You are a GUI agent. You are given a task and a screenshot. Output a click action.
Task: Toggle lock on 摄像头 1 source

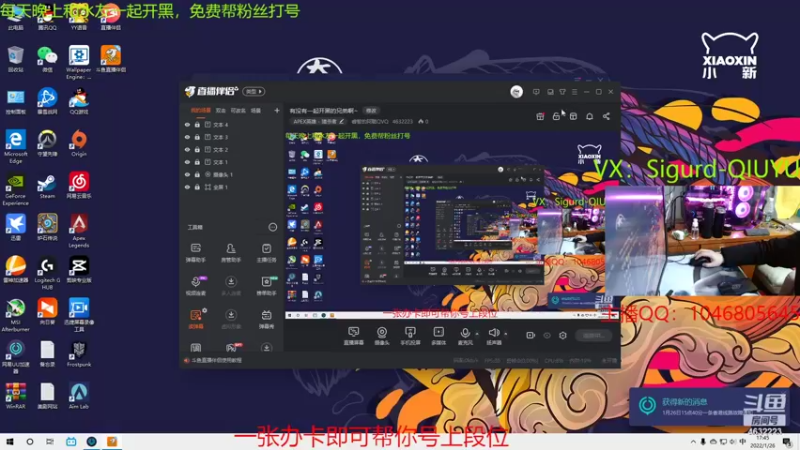click(197, 174)
